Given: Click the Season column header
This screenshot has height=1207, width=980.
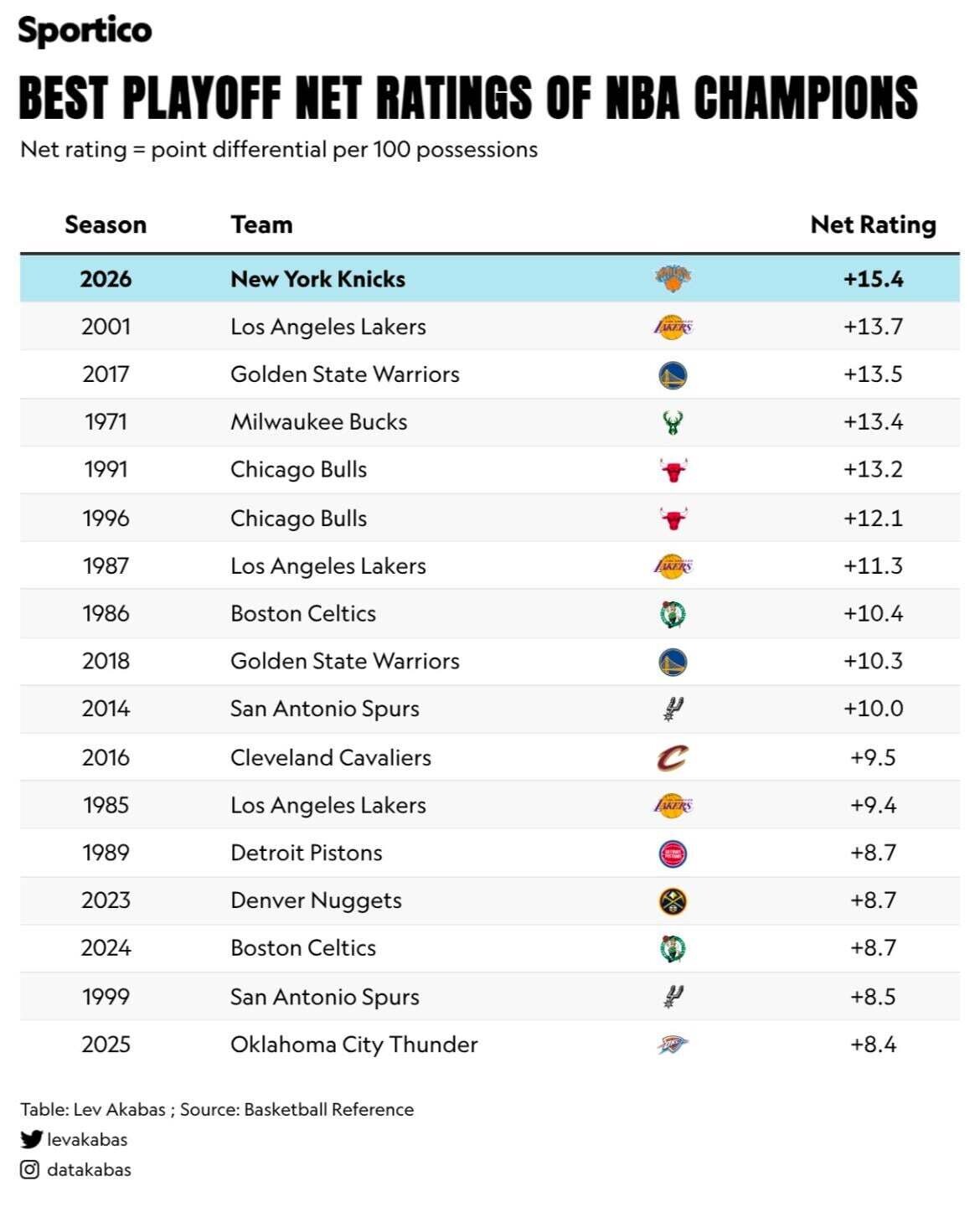Looking at the screenshot, I should click(106, 224).
